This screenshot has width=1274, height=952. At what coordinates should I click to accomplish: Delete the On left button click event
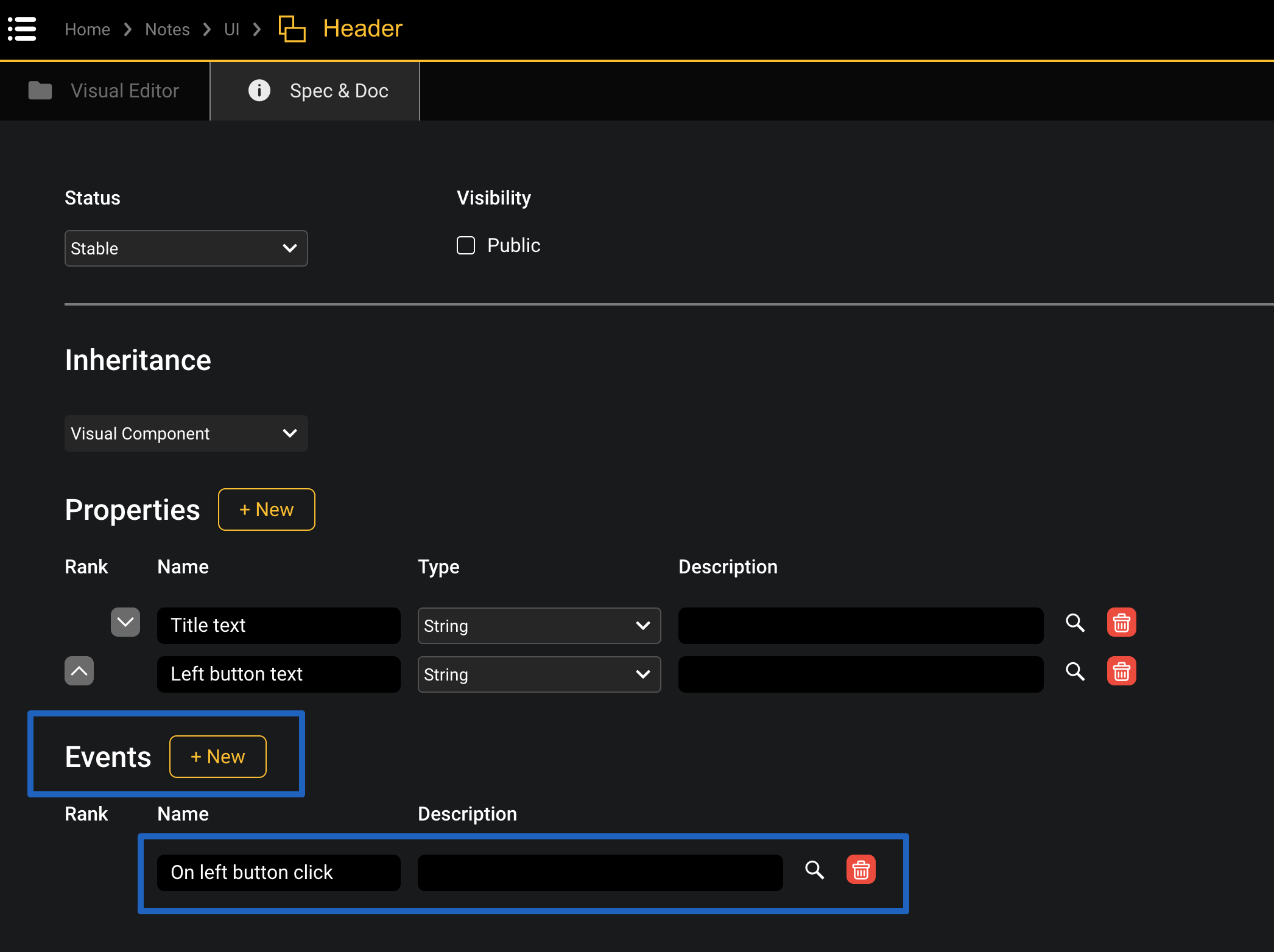(860, 870)
